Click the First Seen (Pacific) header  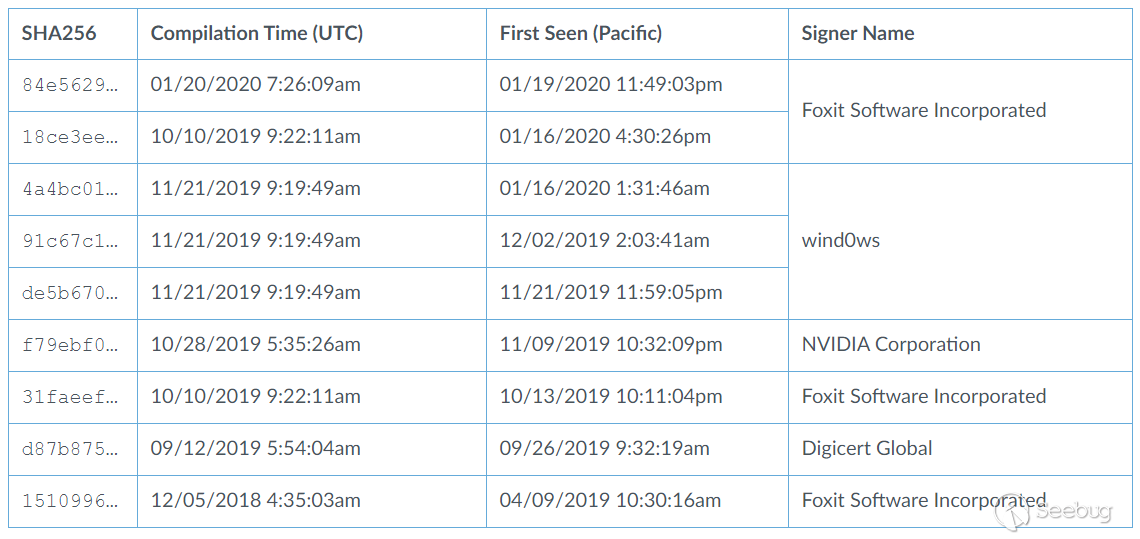pyautogui.click(x=581, y=33)
